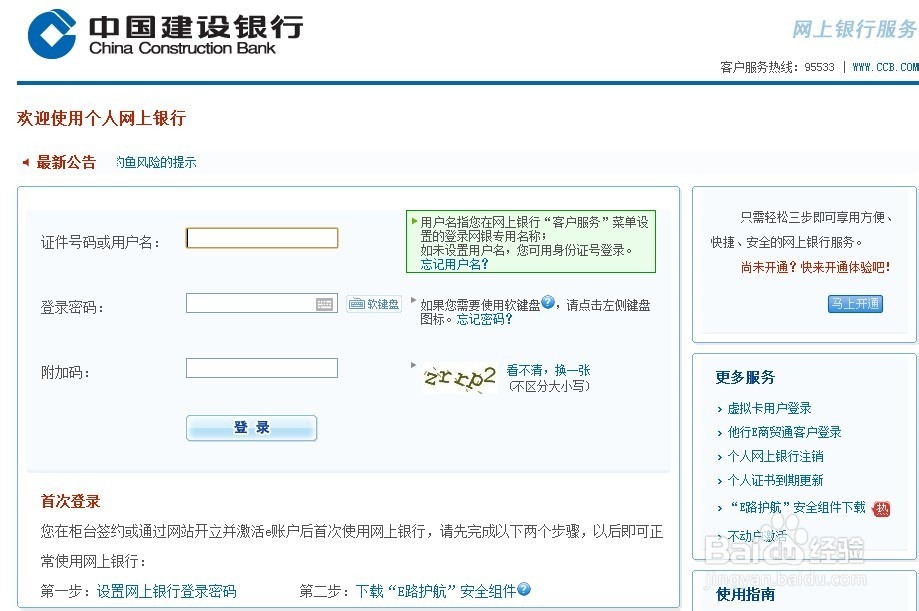Click the 证件号码或用户名 input field

pos(261,238)
